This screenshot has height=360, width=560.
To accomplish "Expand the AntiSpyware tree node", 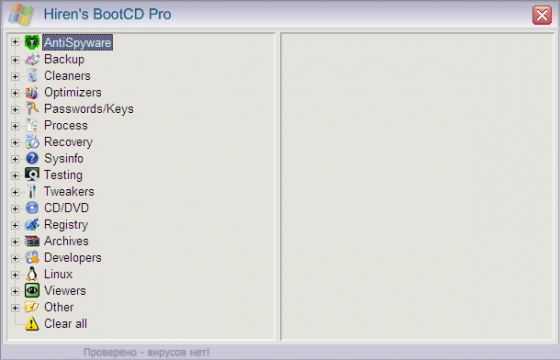I will click(x=15, y=42).
